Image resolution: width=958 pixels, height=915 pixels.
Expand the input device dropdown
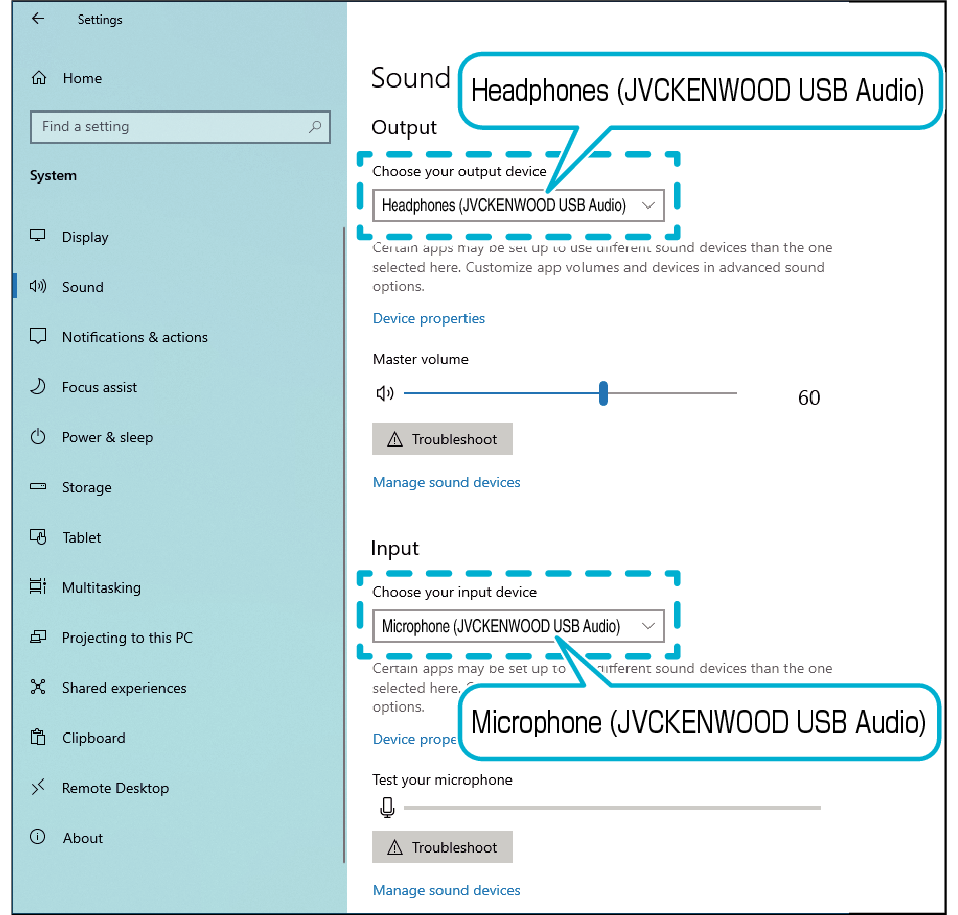tap(519, 626)
